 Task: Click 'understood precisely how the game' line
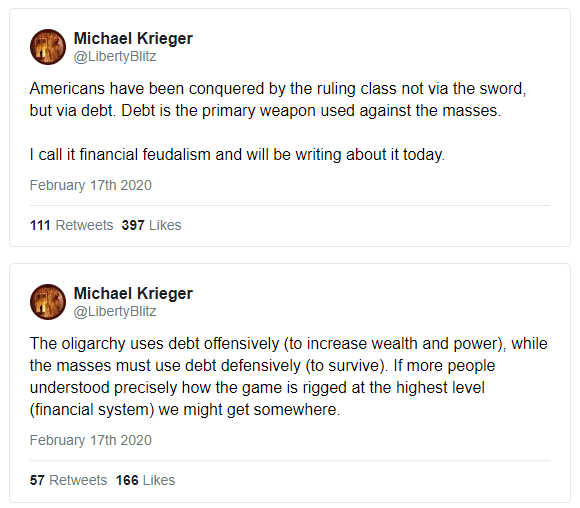257,388
